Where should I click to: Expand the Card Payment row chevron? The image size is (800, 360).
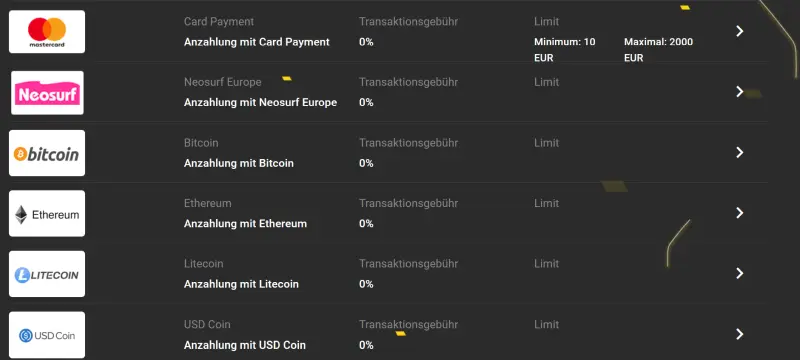739,32
